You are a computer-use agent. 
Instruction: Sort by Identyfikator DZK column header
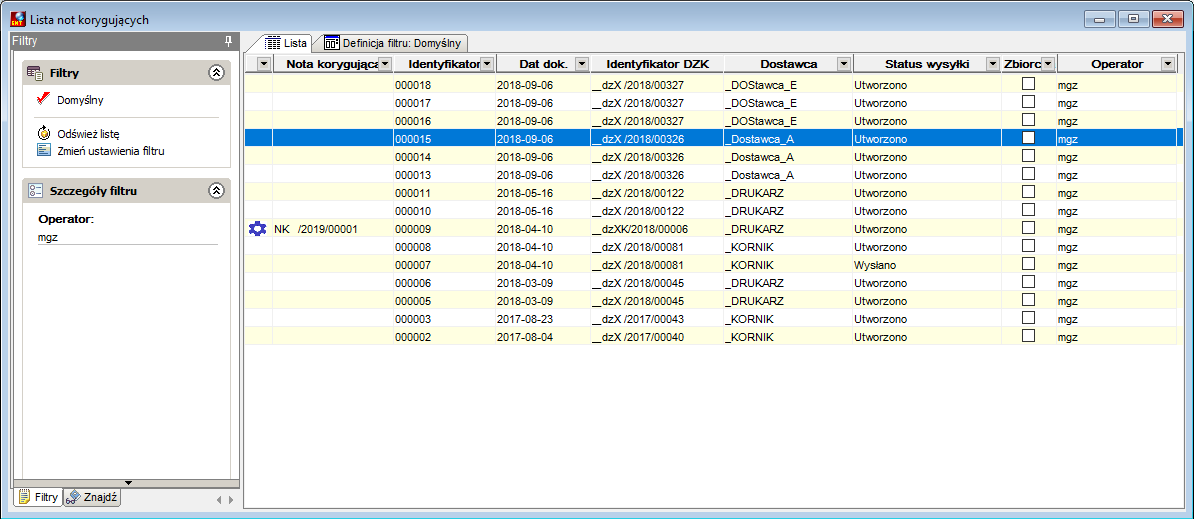point(656,64)
